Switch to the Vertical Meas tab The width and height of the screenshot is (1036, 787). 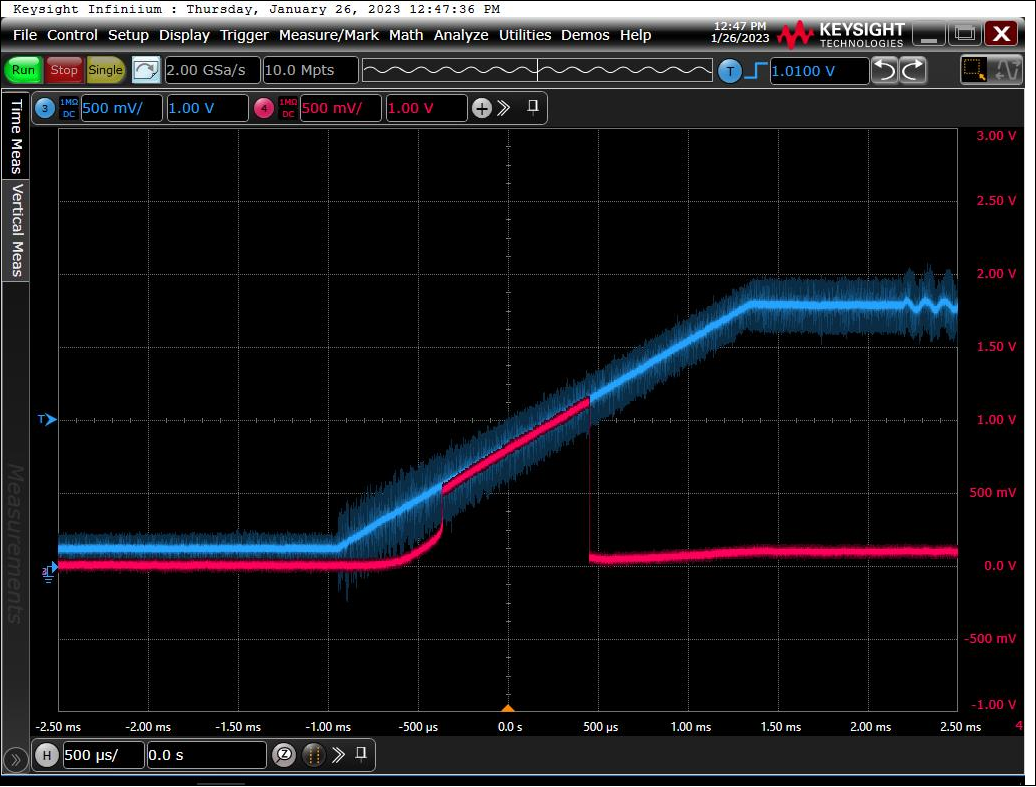coord(16,230)
